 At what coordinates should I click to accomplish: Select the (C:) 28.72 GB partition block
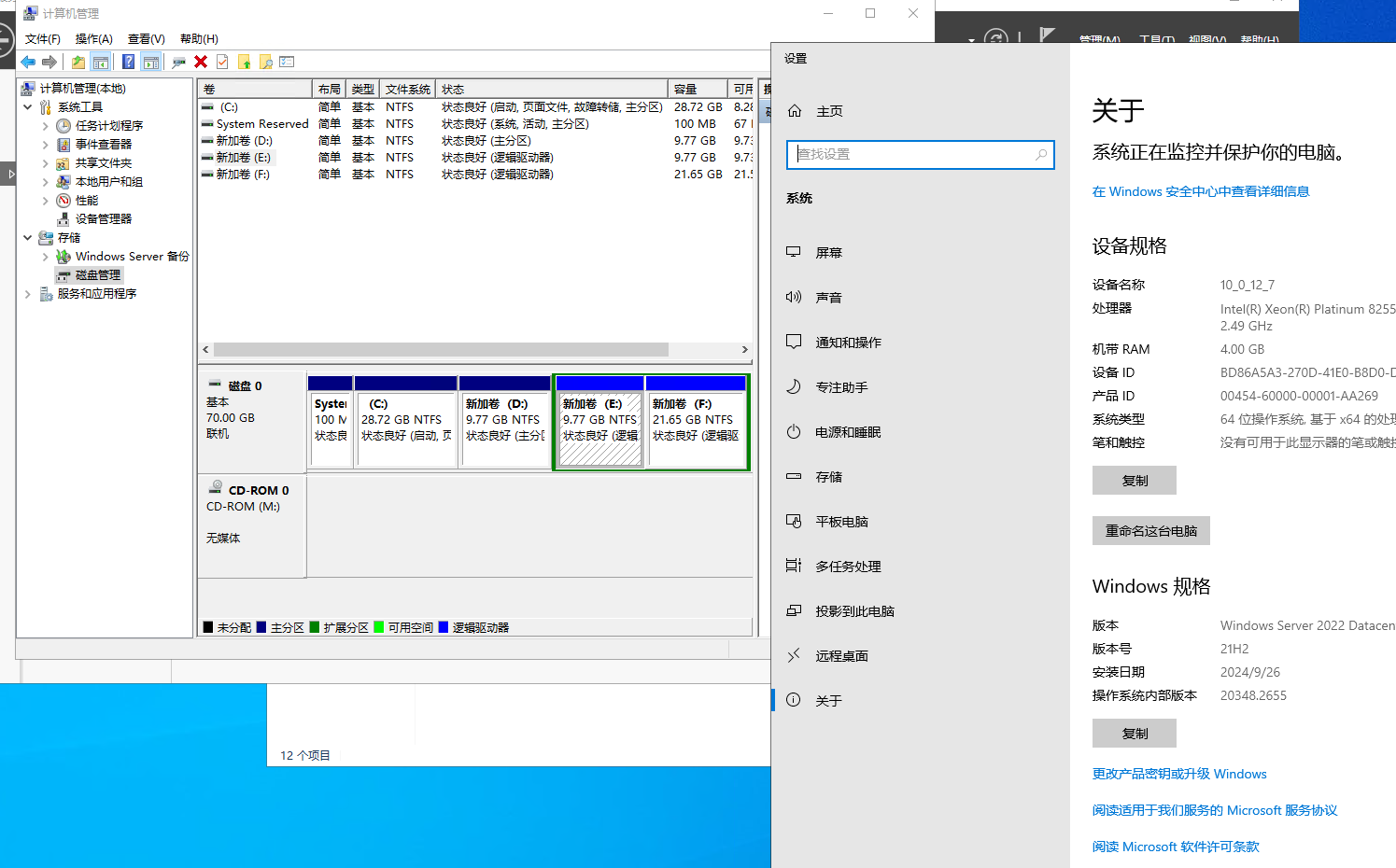(x=406, y=422)
